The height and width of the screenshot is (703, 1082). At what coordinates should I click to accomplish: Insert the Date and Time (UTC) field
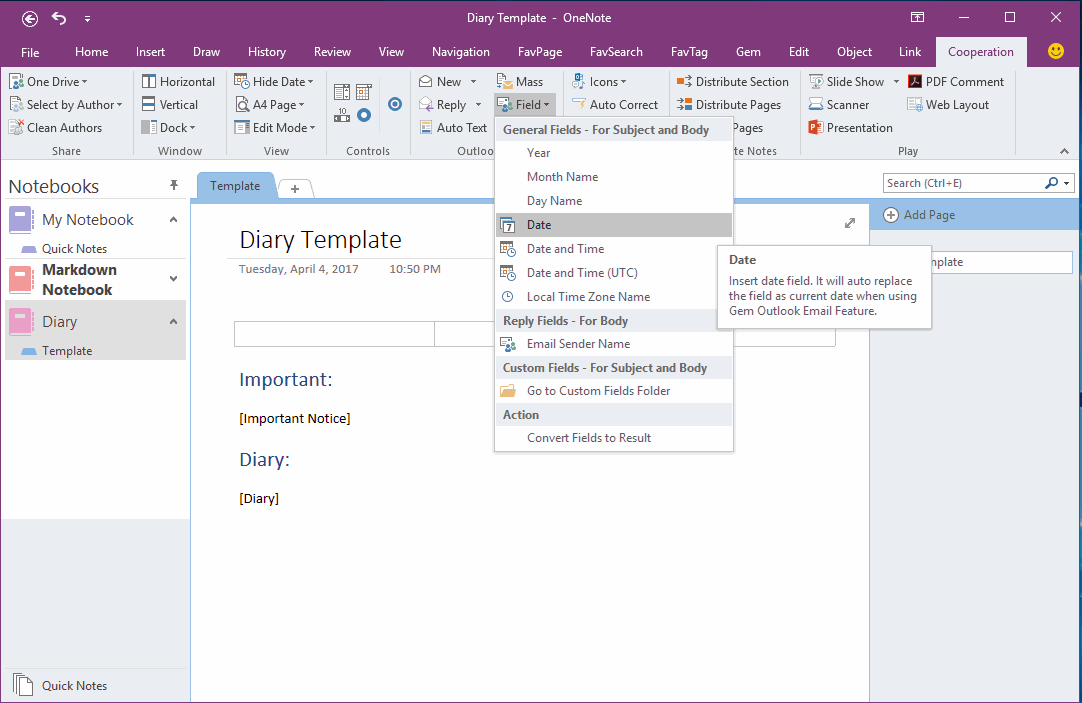click(613, 273)
